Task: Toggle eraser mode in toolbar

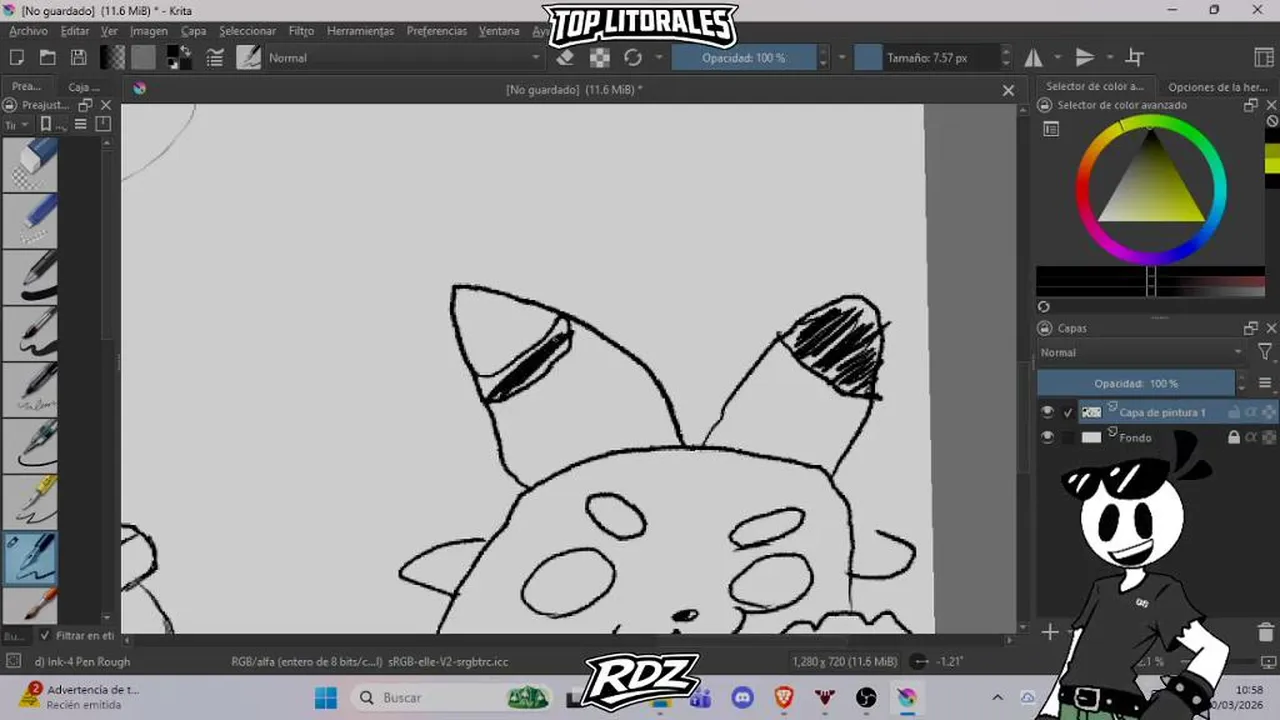Action: [565, 58]
